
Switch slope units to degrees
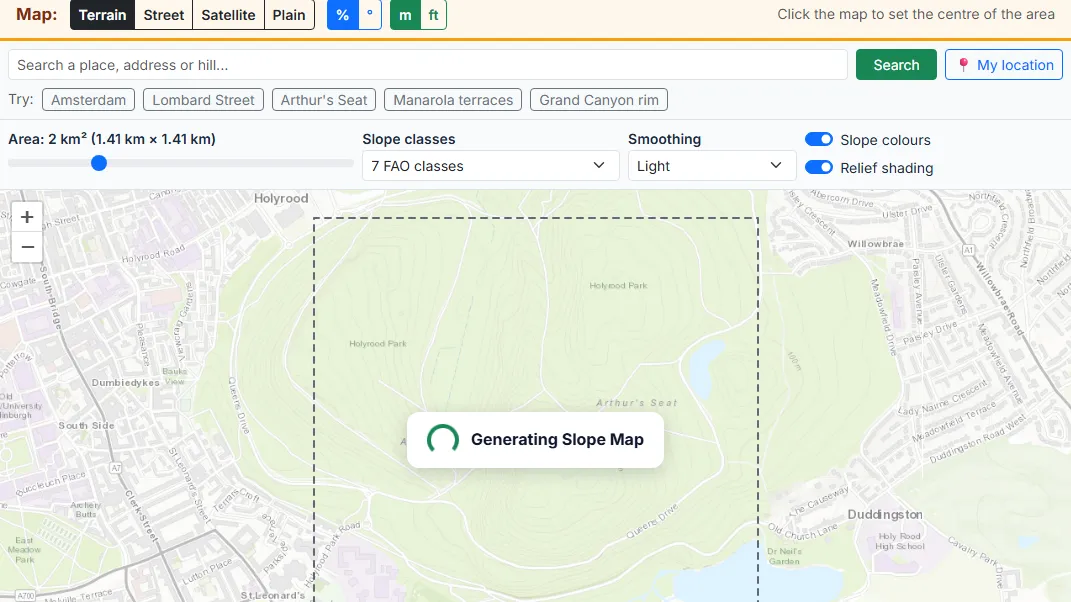370,15
